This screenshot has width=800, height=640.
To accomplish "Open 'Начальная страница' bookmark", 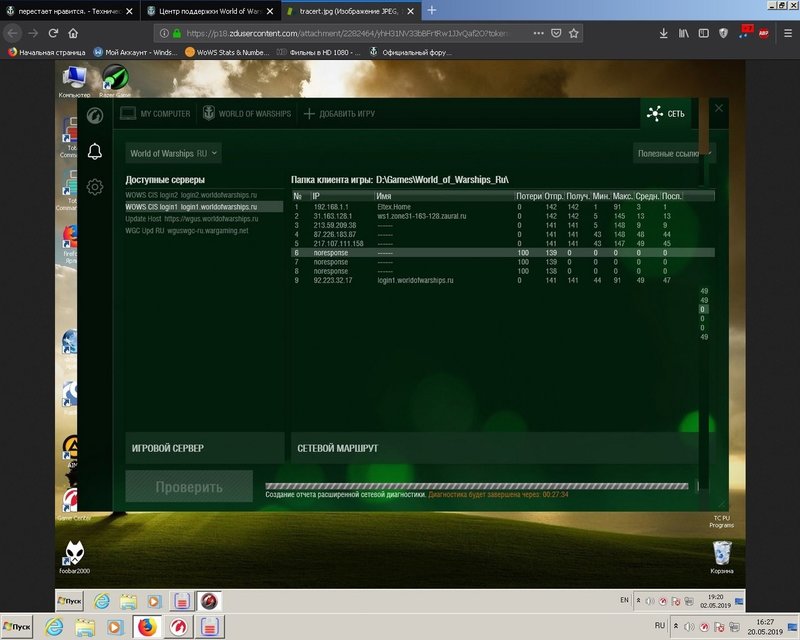I will (47, 52).
